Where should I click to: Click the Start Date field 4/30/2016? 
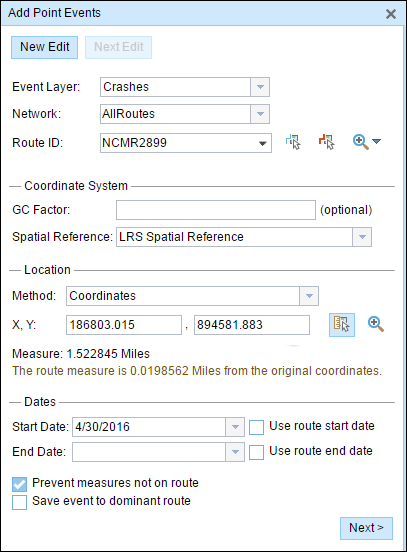point(149,427)
